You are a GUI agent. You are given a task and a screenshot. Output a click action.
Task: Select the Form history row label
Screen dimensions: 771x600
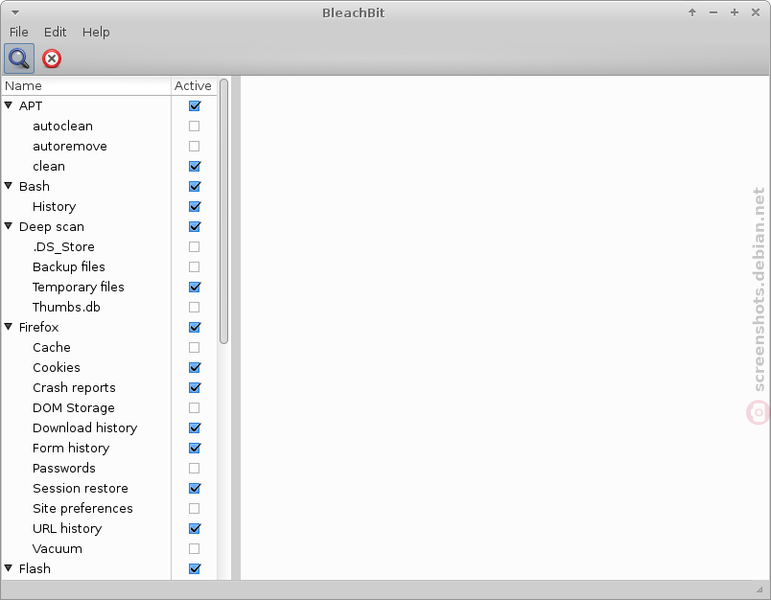pos(71,449)
